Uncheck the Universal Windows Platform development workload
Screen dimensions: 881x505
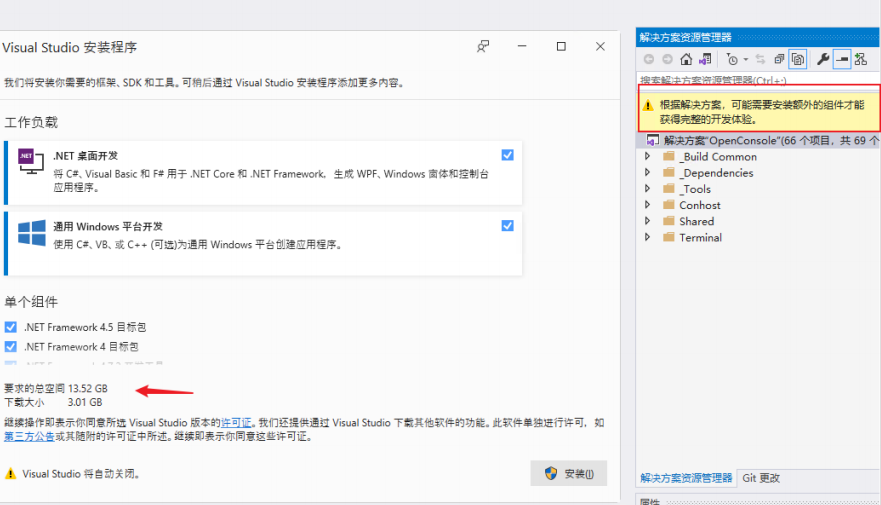click(508, 226)
